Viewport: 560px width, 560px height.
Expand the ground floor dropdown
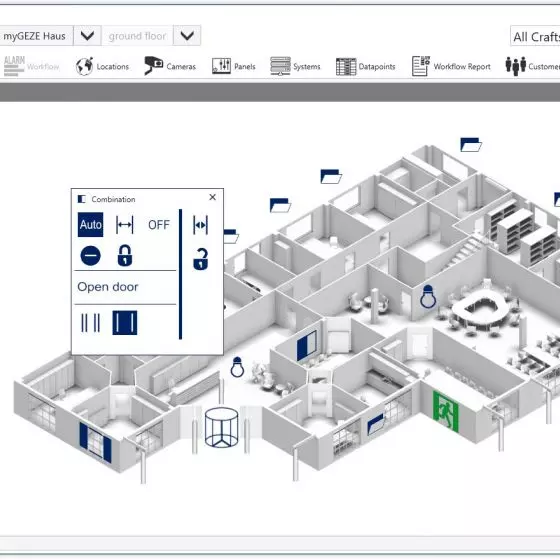187,36
